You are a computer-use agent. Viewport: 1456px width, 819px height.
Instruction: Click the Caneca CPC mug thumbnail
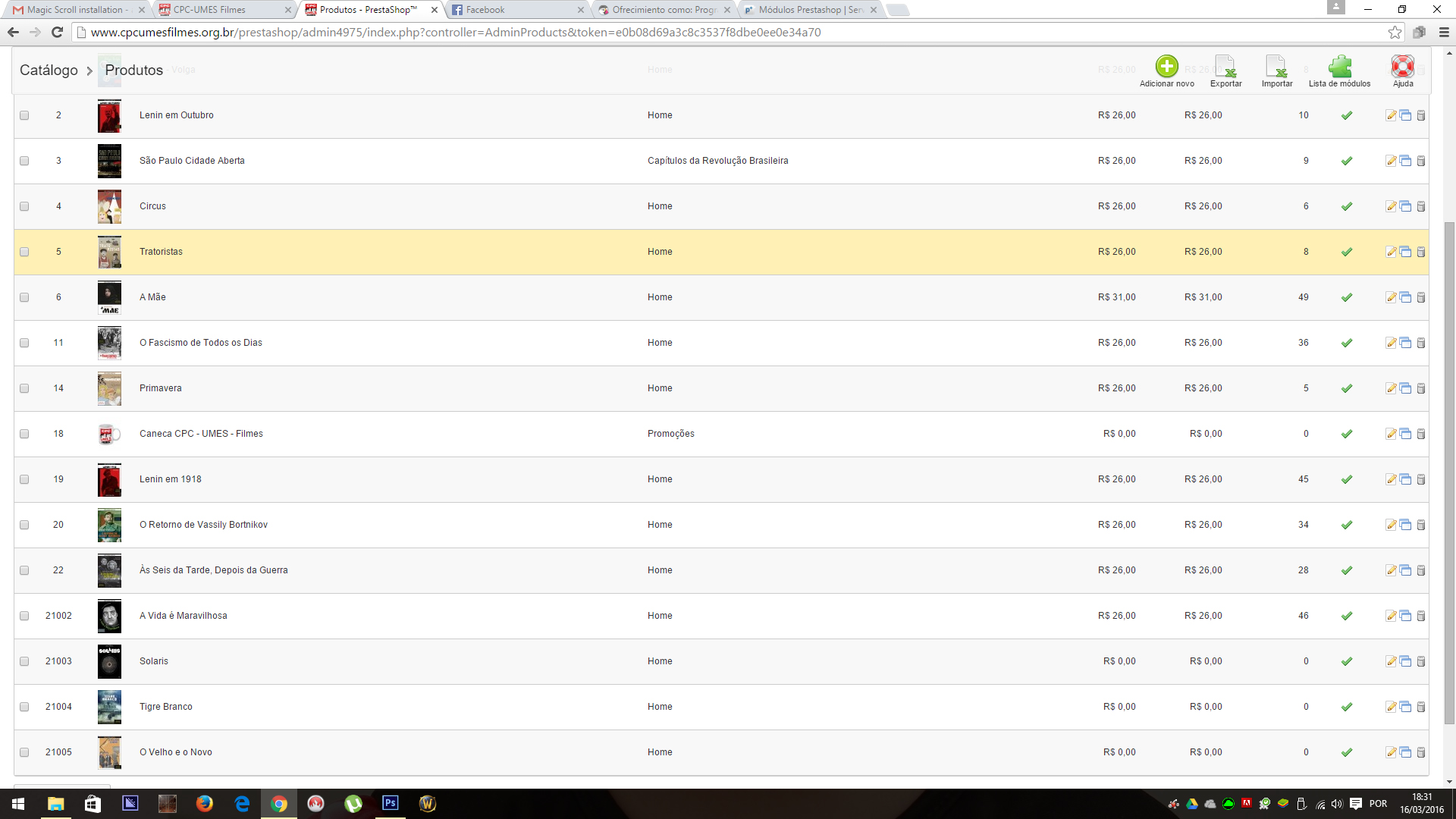click(109, 434)
